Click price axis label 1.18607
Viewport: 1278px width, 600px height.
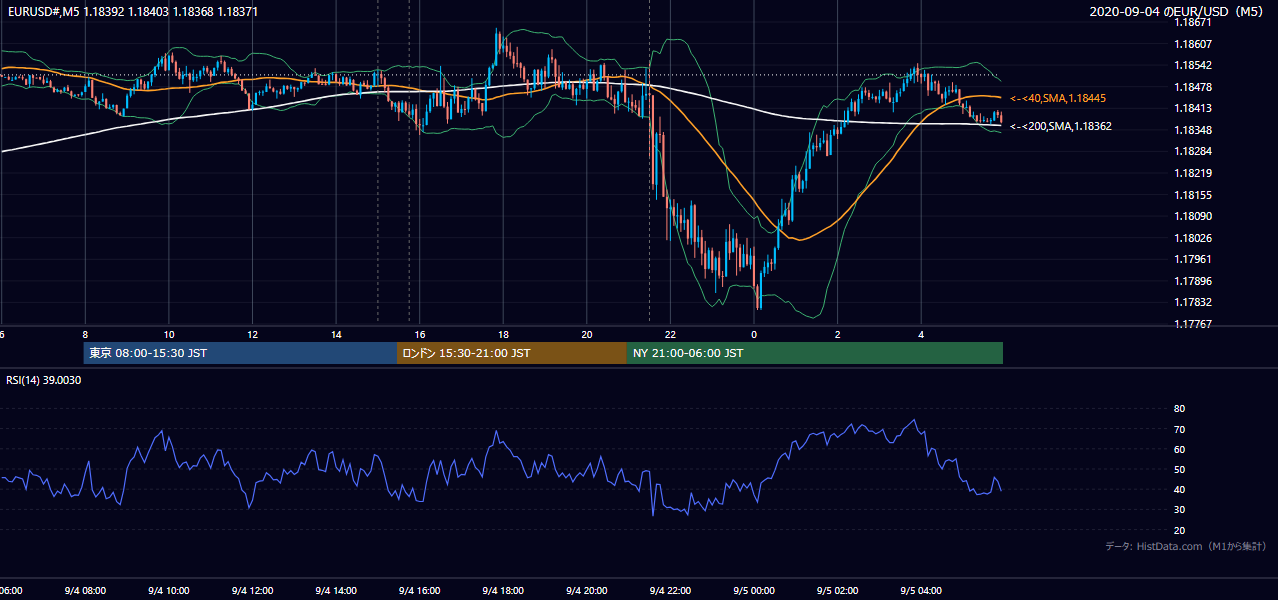1193,44
